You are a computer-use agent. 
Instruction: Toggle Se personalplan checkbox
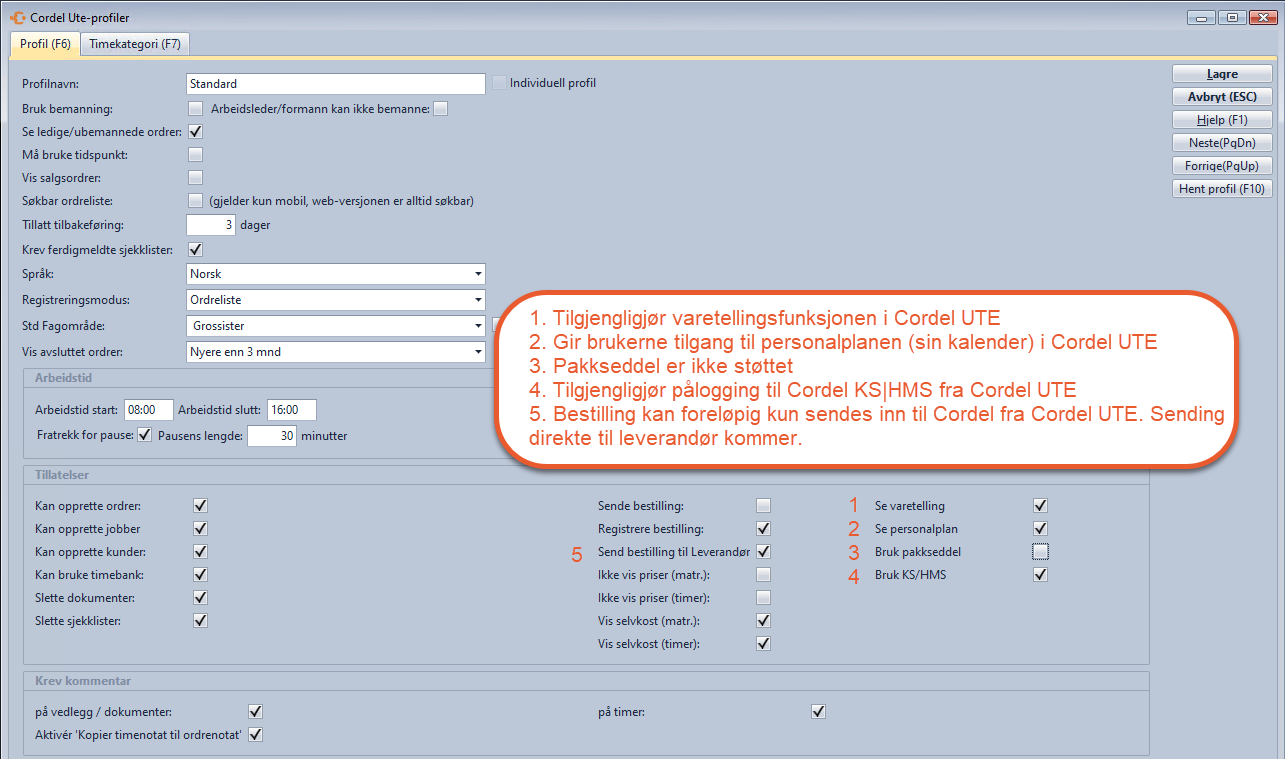[x=1041, y=529]
